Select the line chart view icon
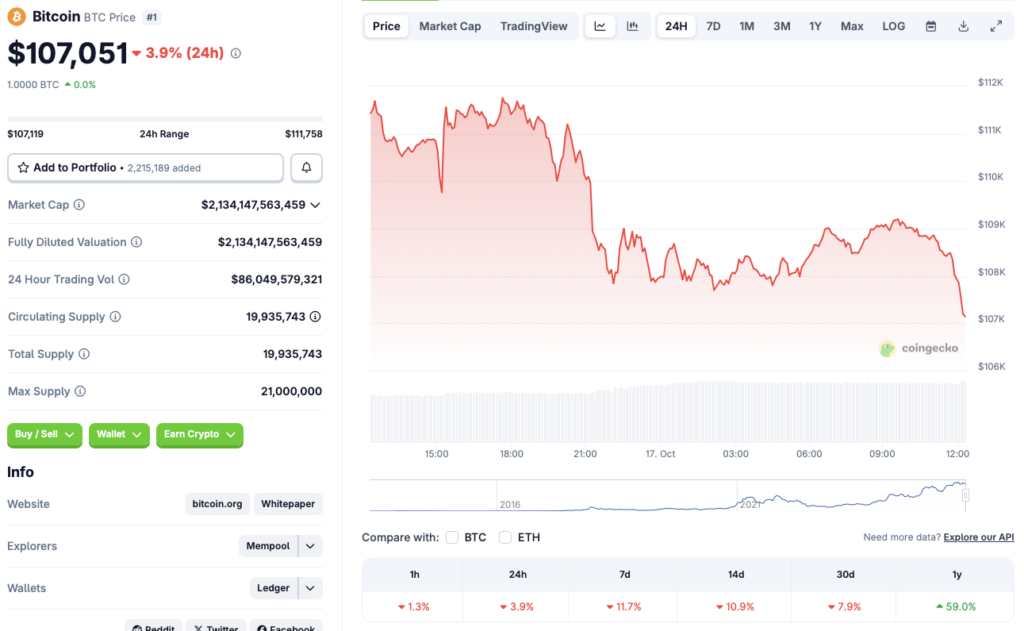 coord(600,26)
